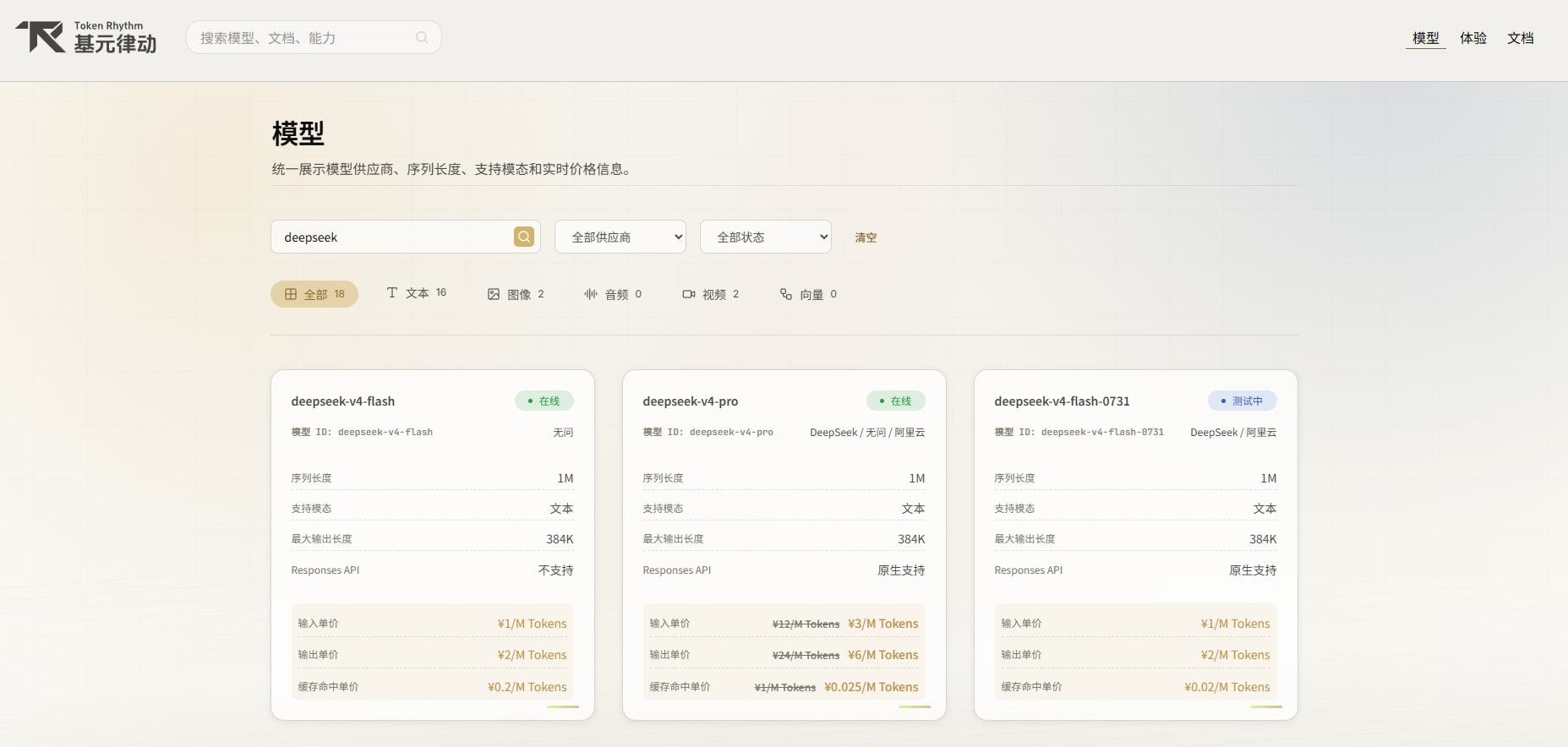
Task: Open the 体验 navigation tab
Action: coord(1473,38)
